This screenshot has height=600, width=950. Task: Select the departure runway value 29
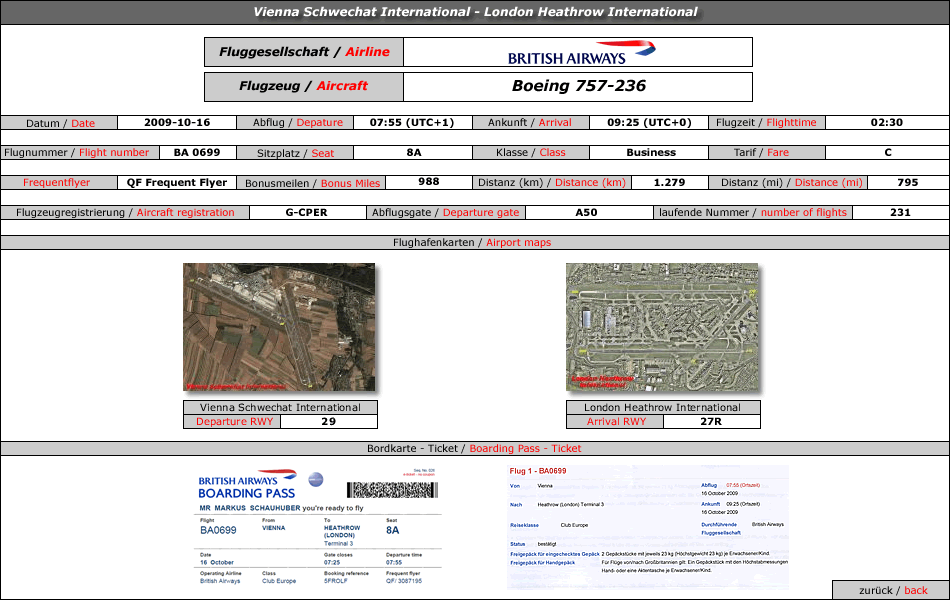[328, 421]
